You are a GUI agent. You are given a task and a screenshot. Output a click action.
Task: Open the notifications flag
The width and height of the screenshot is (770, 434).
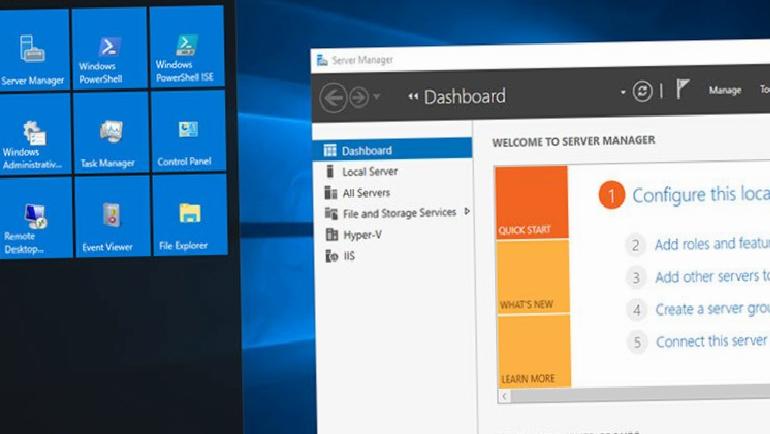click(682, 89)
